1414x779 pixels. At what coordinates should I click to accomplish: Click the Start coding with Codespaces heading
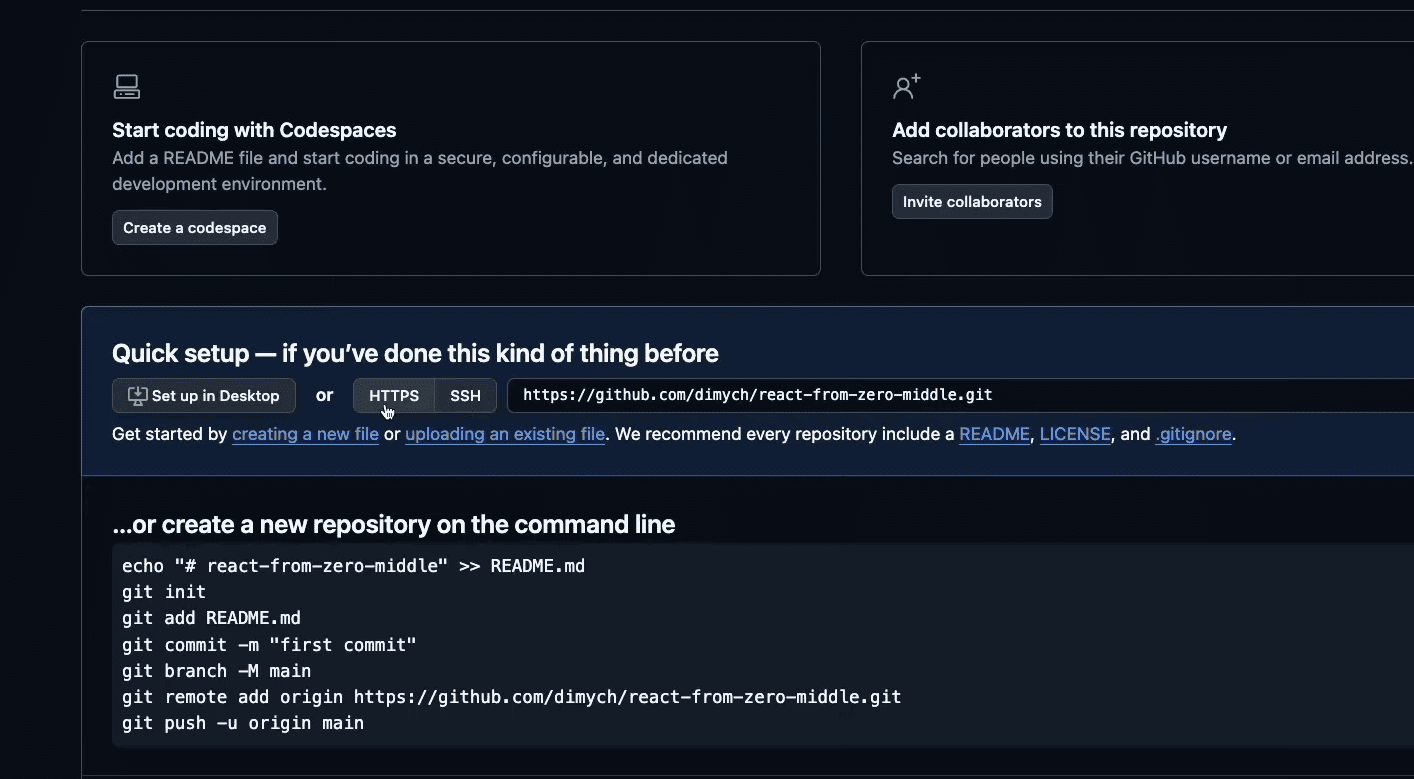(254, 130)
